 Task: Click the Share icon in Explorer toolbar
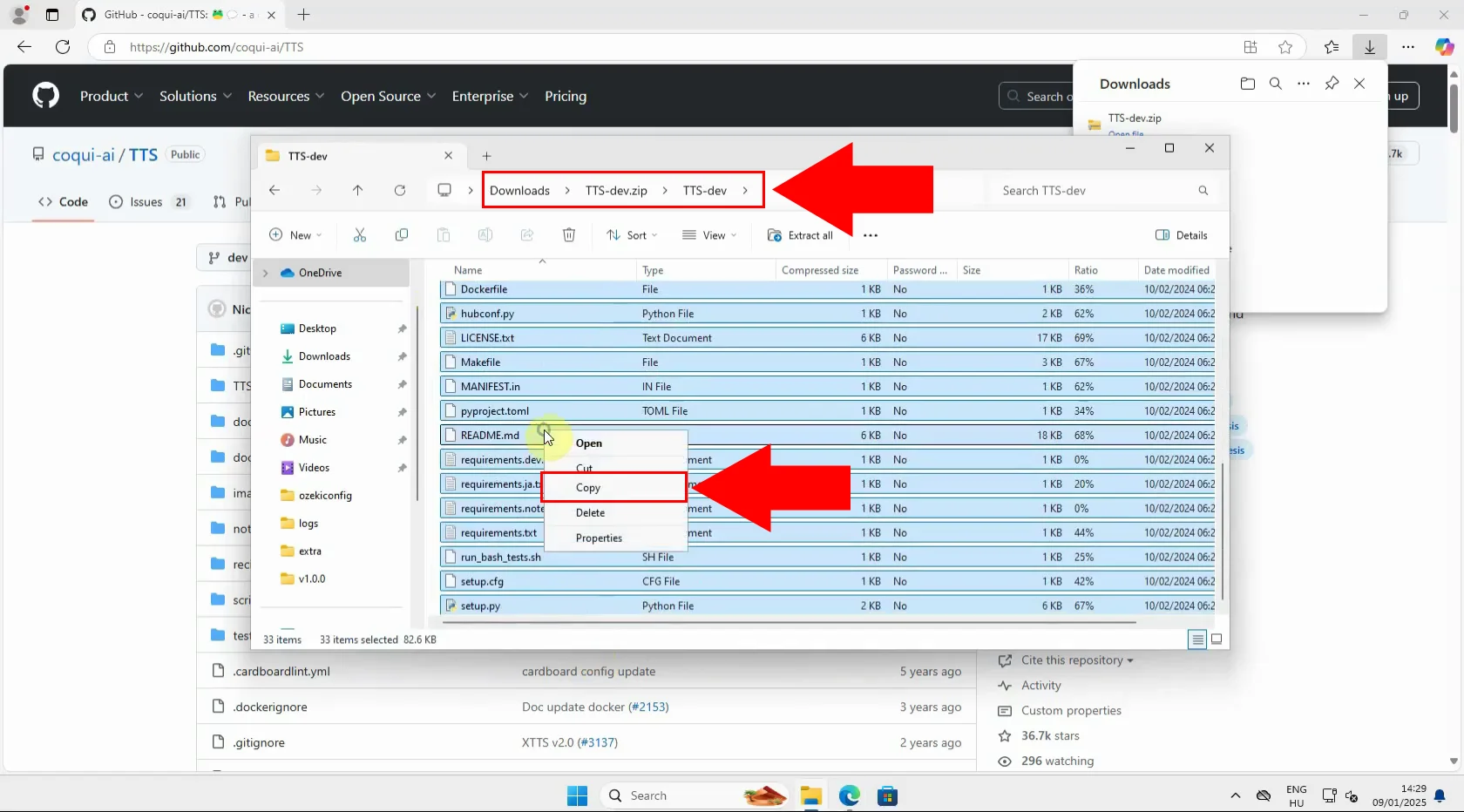coord(527,235)
